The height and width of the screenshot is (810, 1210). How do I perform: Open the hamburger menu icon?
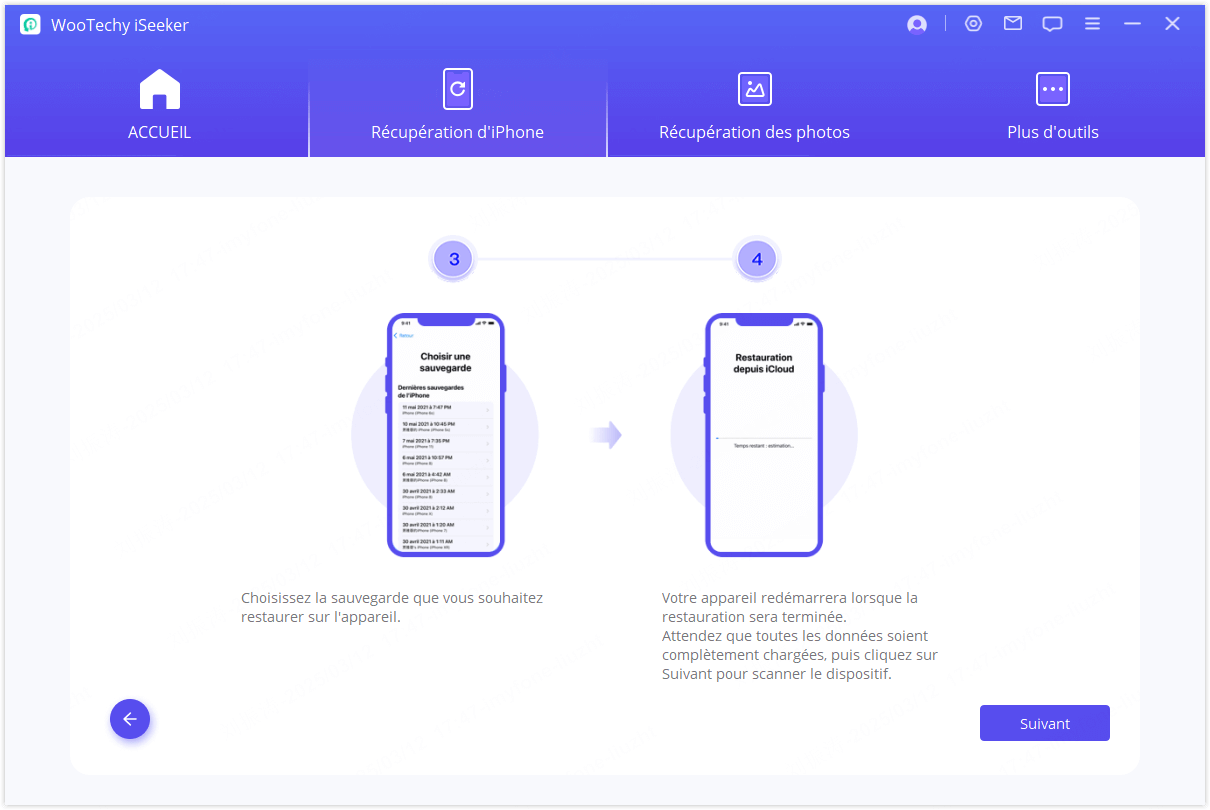(1092, 24)
